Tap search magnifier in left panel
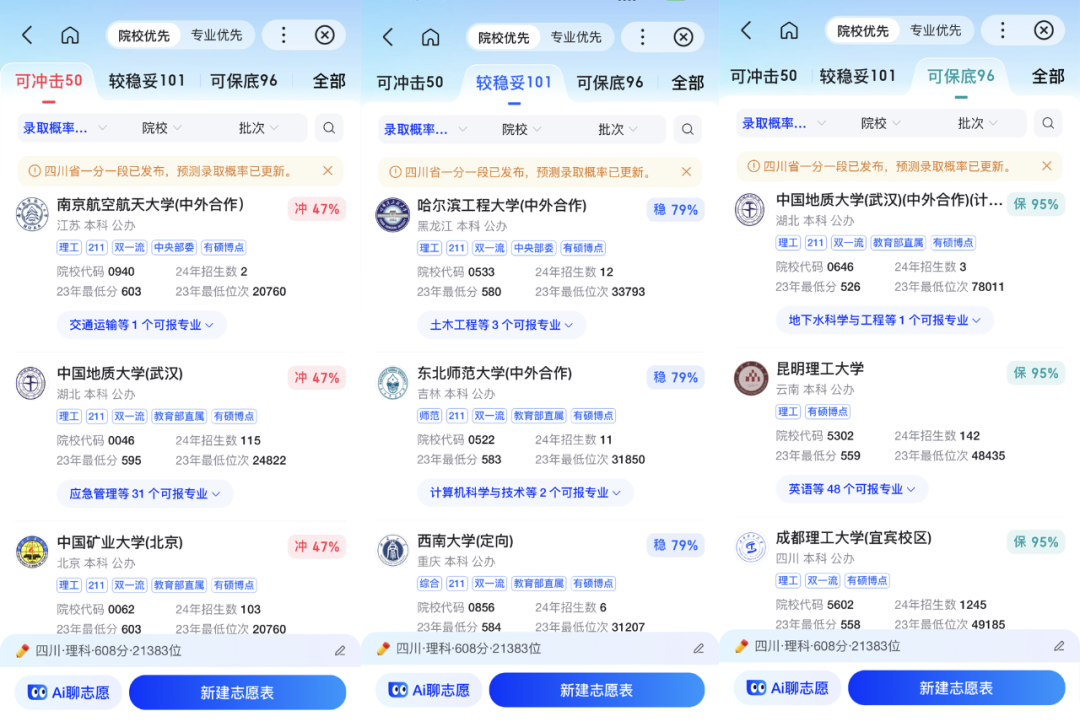Viewport: 1080px width, 727px height. click(329, 128)
